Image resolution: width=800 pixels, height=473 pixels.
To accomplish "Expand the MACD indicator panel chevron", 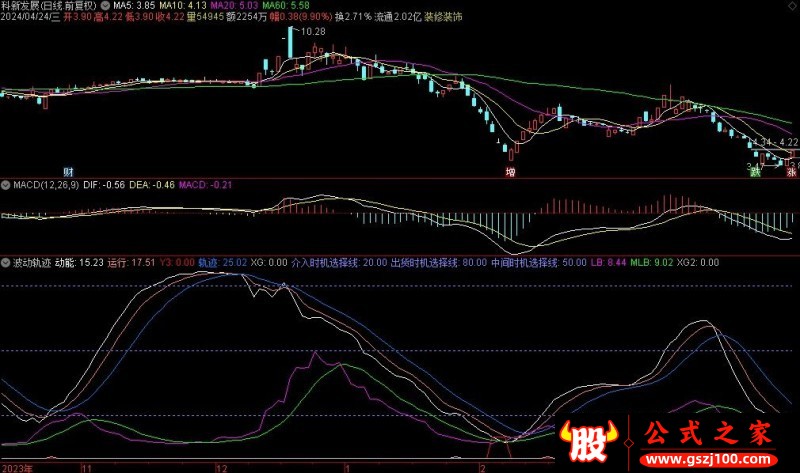I will click(6, 185).
